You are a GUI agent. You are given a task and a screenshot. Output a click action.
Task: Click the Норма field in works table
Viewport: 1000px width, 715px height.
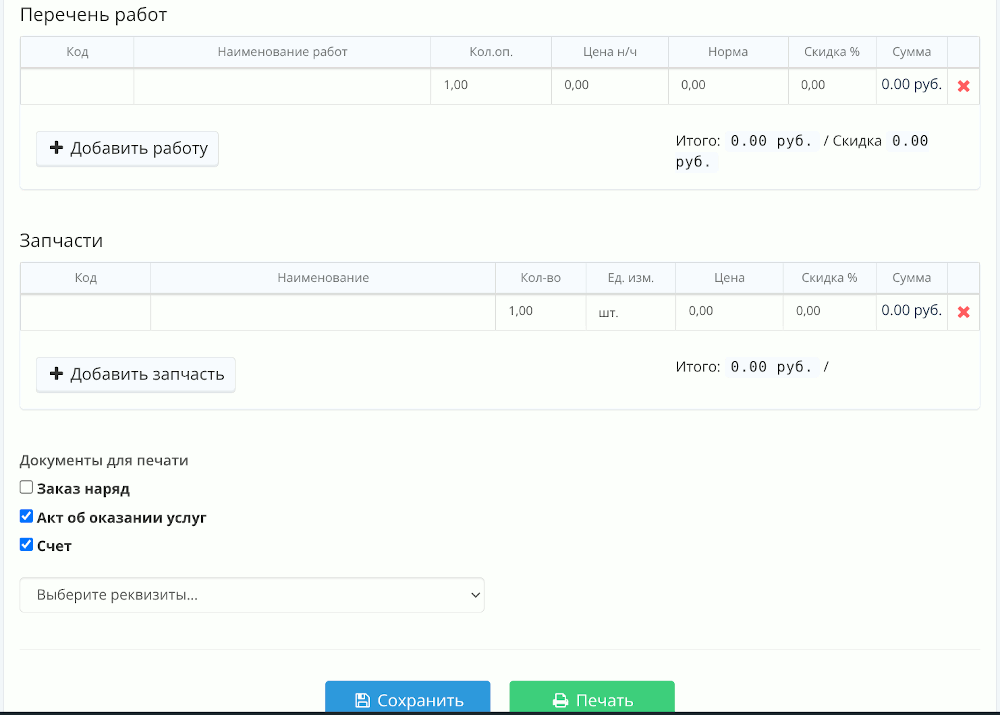click(727, 86)
